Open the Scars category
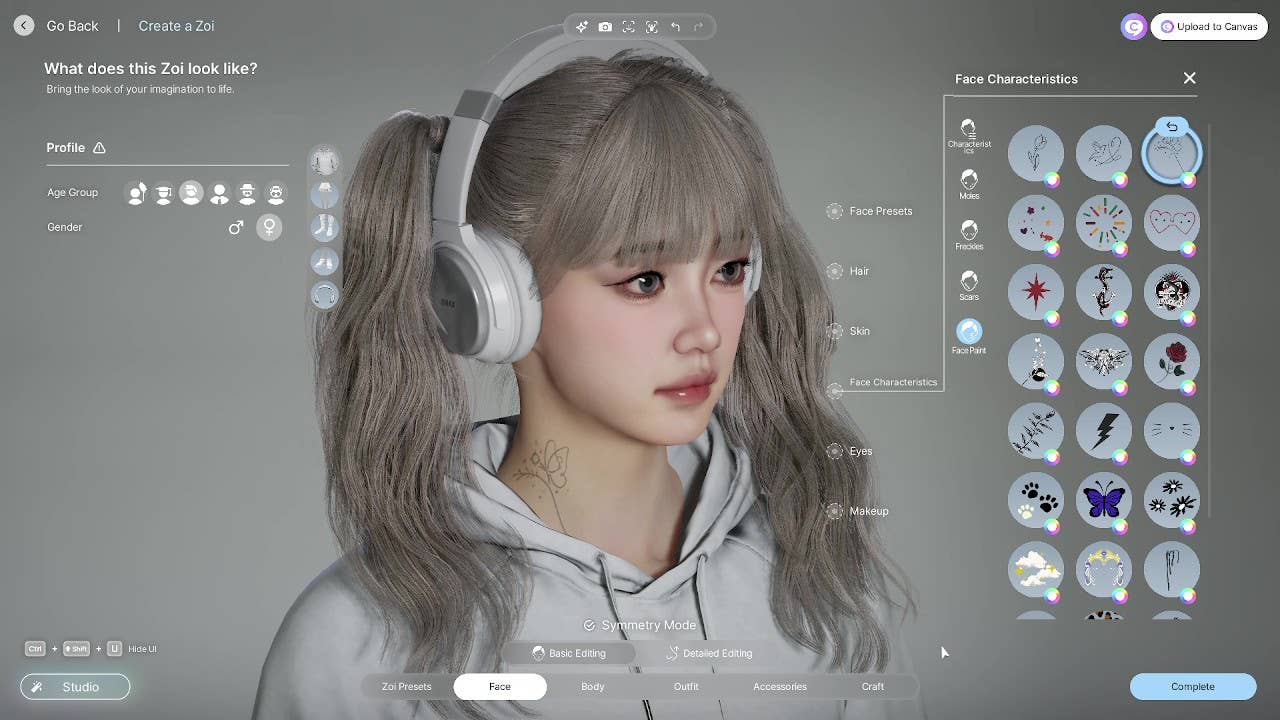 tap(969, 285)
